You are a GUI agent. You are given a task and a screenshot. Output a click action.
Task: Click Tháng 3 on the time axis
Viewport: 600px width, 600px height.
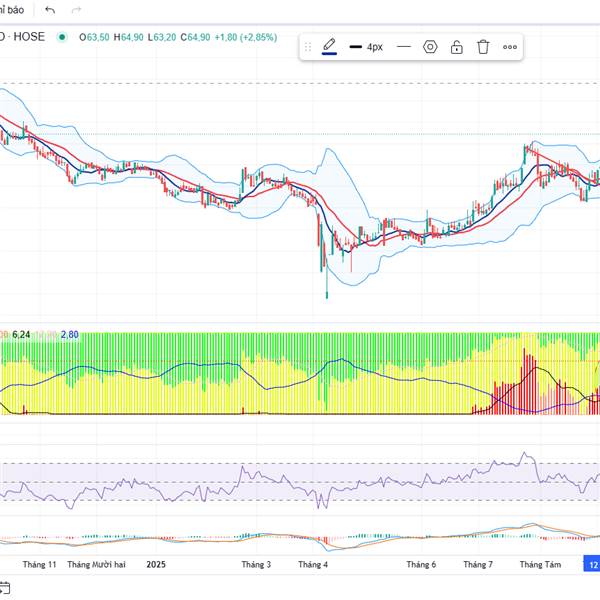(x=256, y=564)
